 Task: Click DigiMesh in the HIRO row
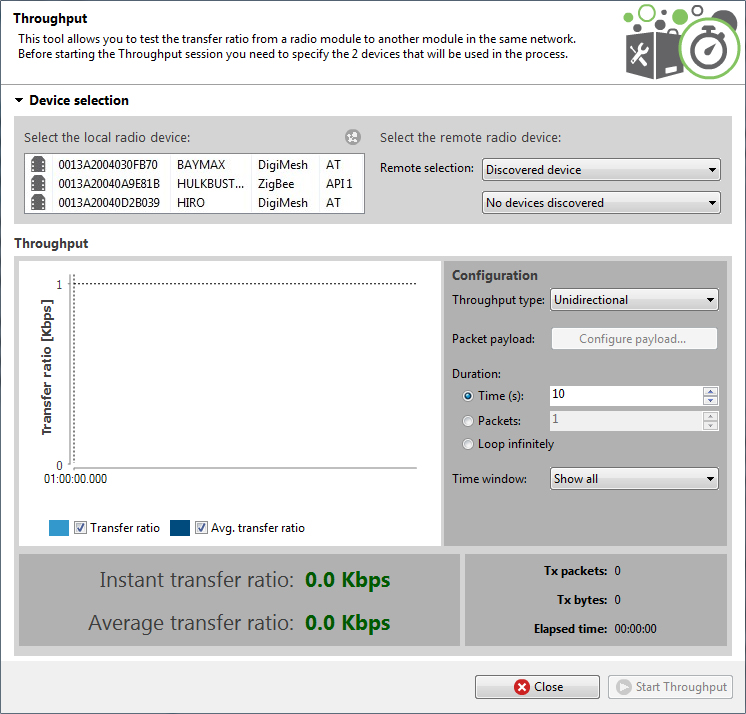click(x=283, y=203)
